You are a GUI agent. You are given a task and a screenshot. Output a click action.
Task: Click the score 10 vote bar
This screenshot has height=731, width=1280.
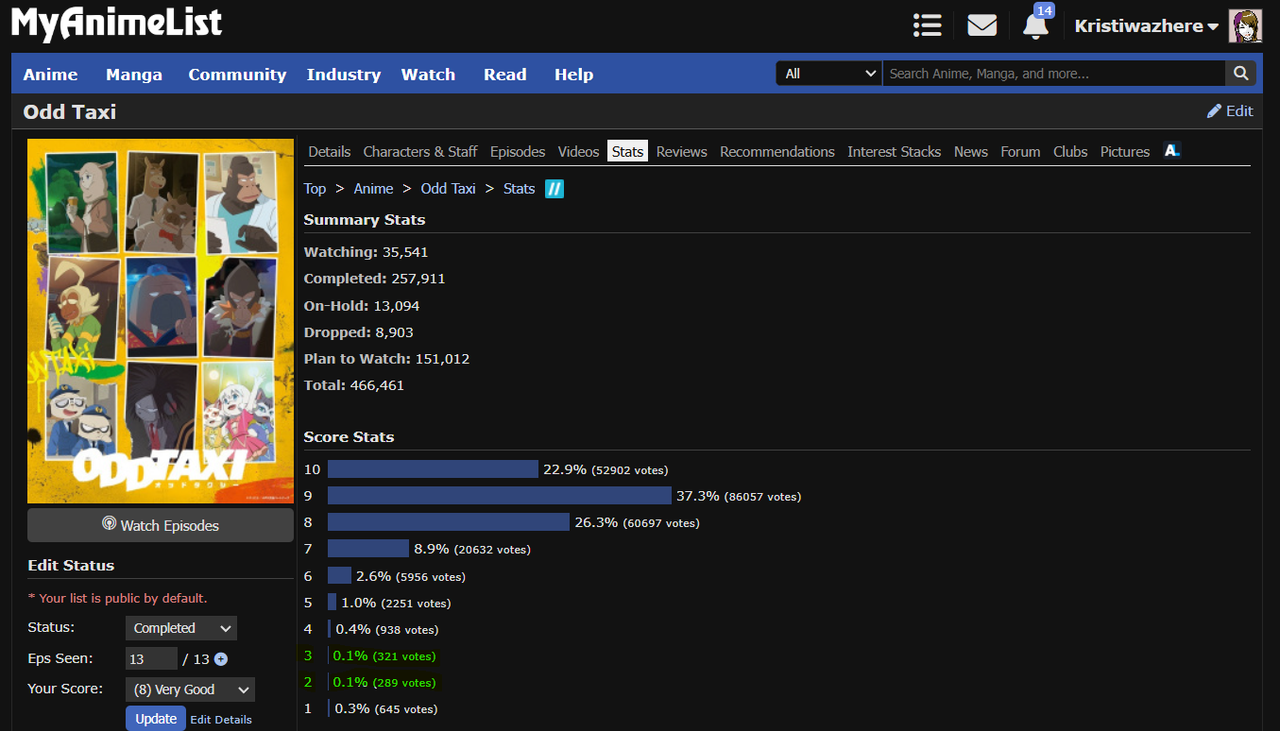pyautogui.click(x=433, y=469)
